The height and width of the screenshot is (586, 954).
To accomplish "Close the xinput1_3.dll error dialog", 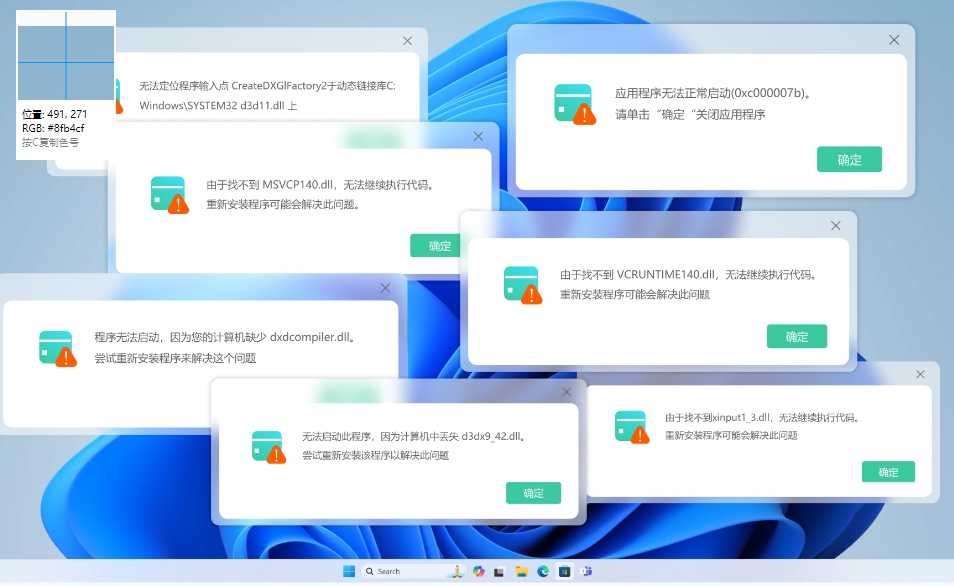I will coord(920,374).
